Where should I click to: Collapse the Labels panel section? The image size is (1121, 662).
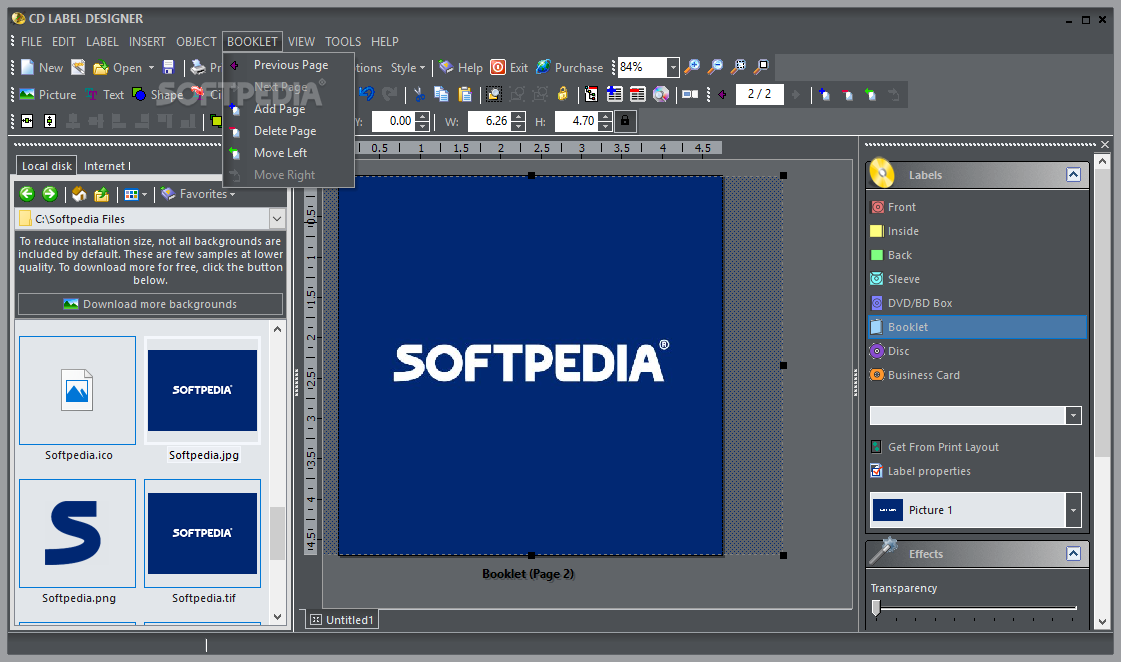[x=1073, y=174]
